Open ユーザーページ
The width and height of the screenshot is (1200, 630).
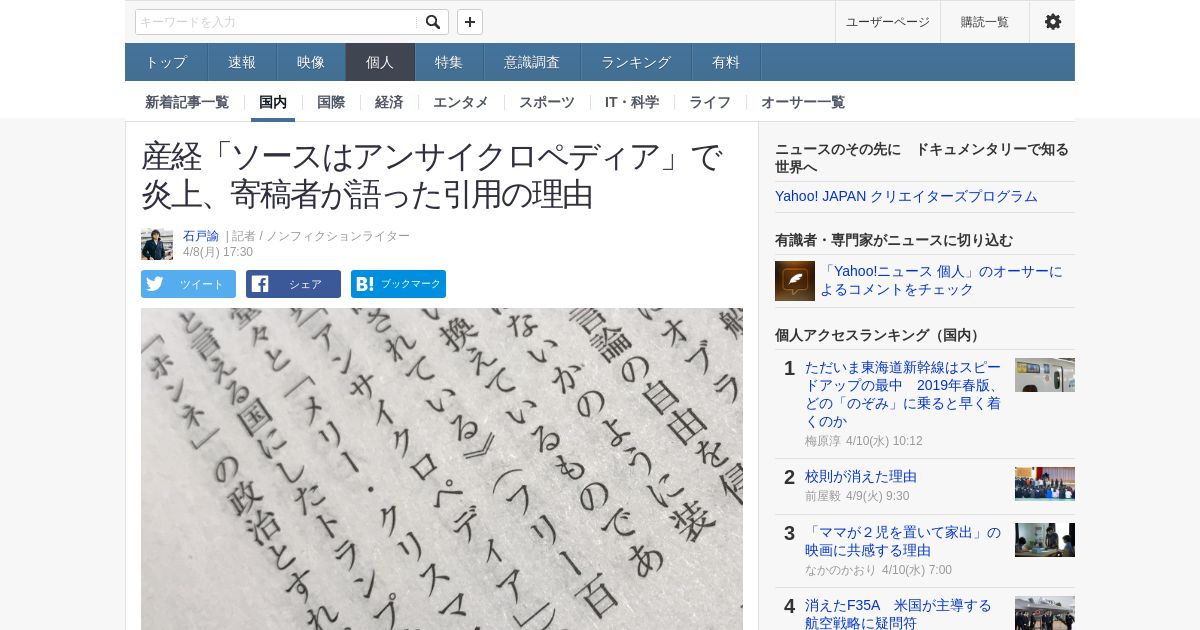coord(887,22)
